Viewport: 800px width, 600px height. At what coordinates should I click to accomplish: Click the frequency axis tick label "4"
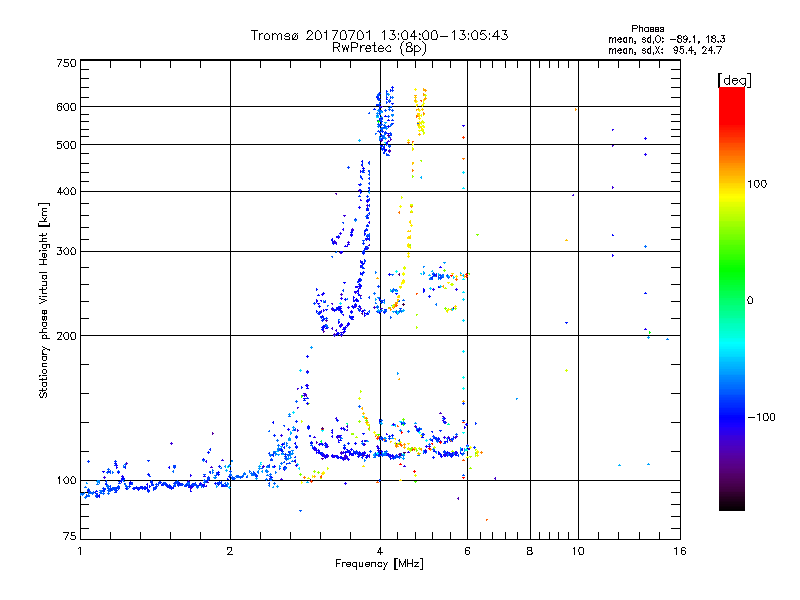[x=380, y=551]
